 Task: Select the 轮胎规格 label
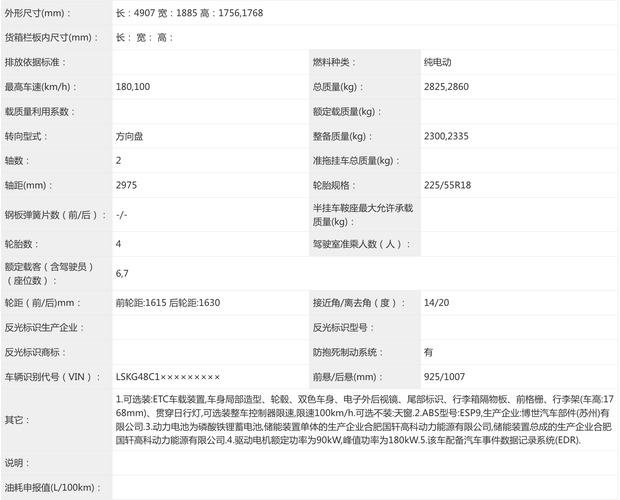334,185
